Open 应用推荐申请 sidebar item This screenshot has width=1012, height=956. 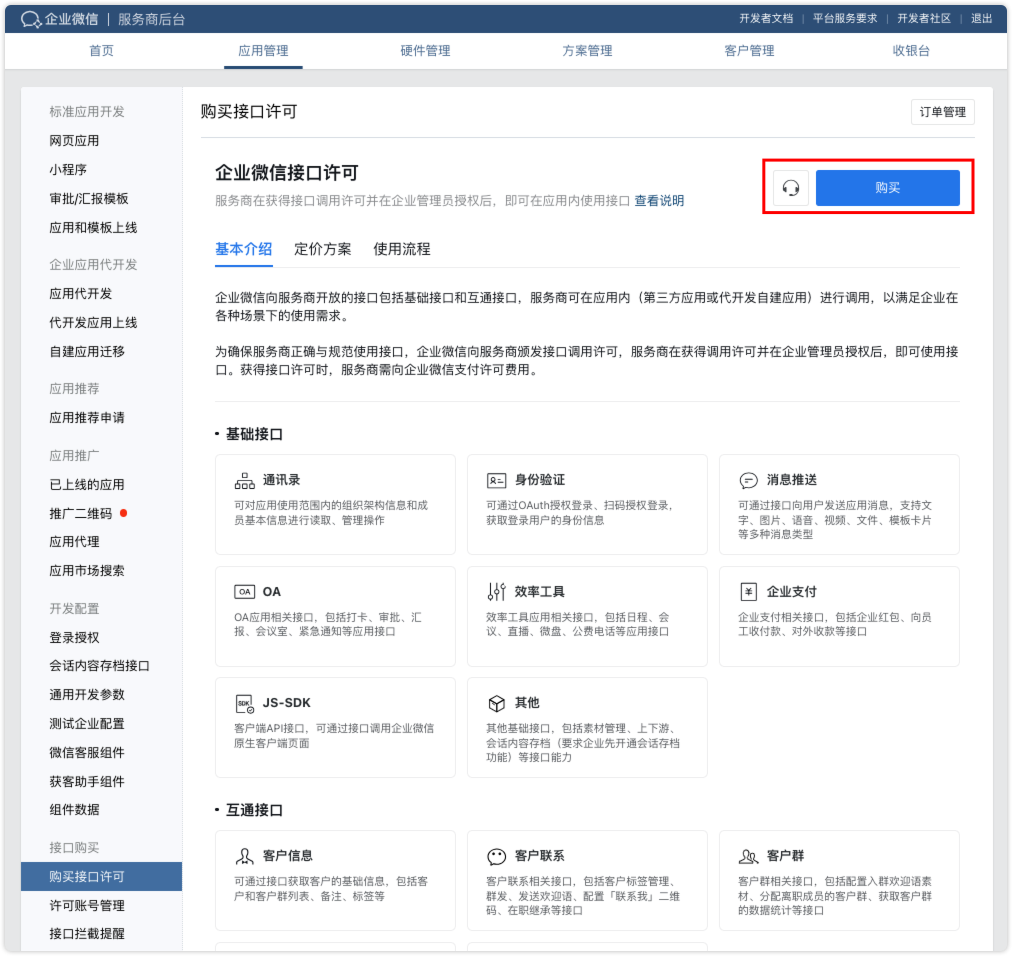(x=87, y=418)
